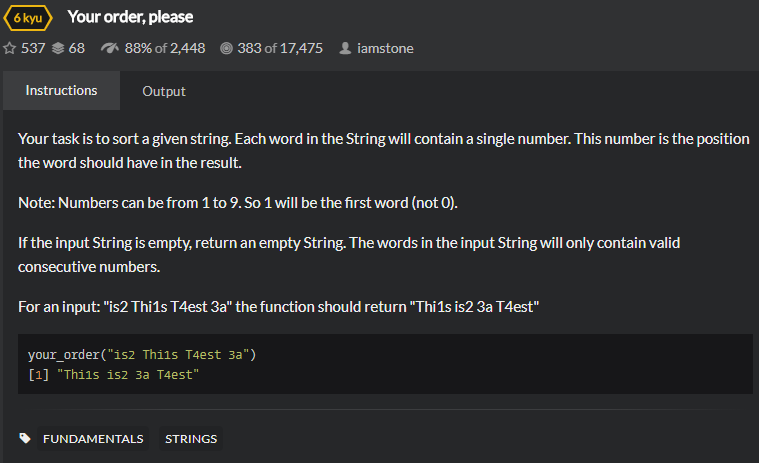Click the STRINGS tag
Image resolution: width=759 pixels, height=463 pixels.
click(191, 438)
